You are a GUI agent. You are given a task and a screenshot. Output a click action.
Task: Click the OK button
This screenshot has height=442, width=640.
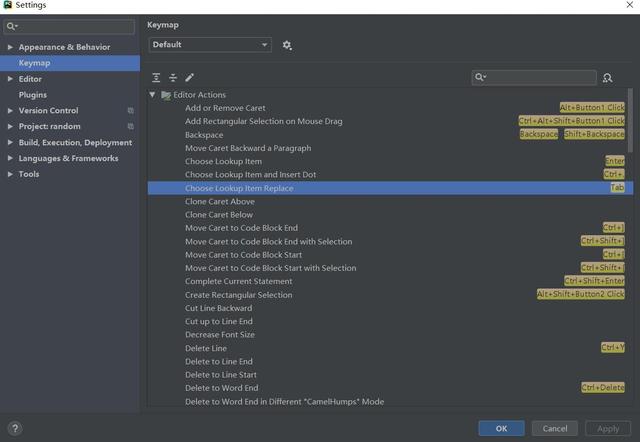coord(501,429)
